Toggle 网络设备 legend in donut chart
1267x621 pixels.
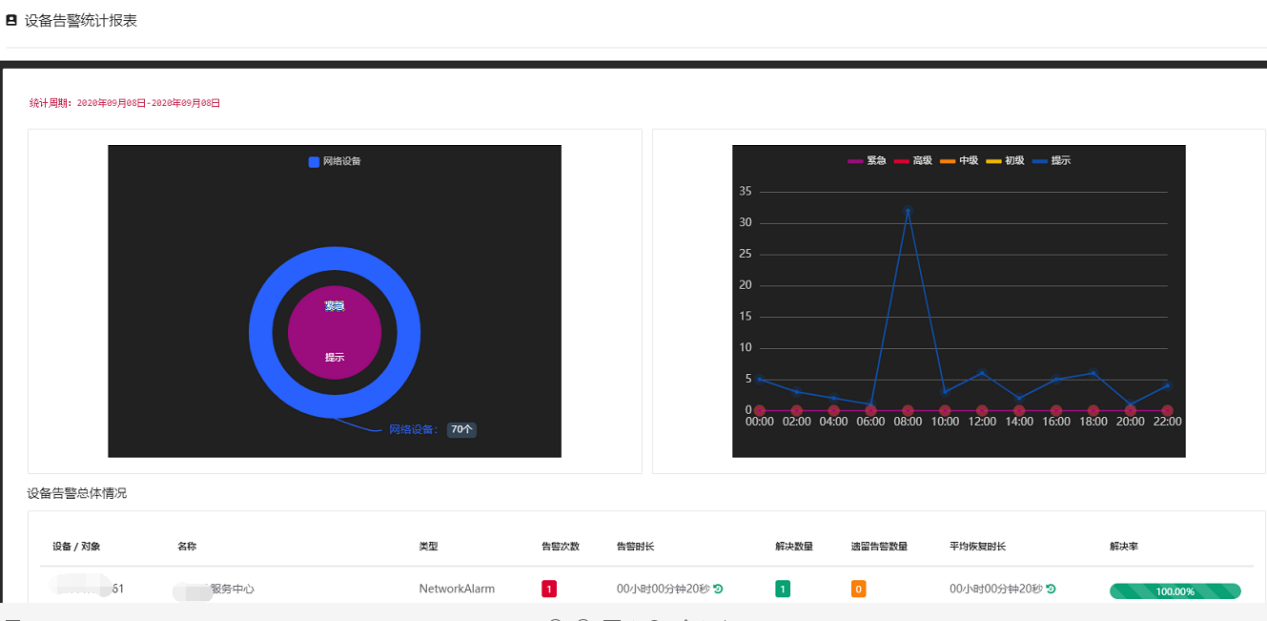[x=334, y=161]
